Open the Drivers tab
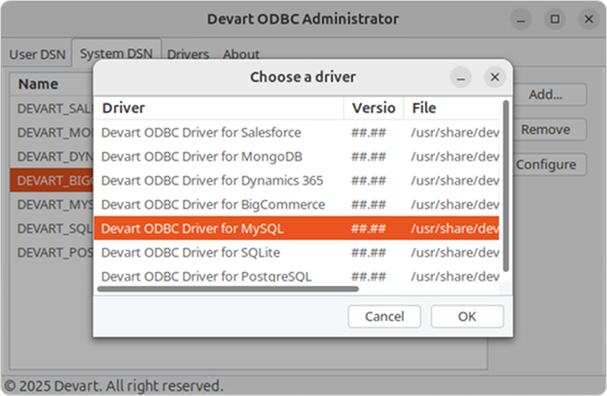Viewport: 607px width, 396px height. pyautogui.click(x=188, y=54)
